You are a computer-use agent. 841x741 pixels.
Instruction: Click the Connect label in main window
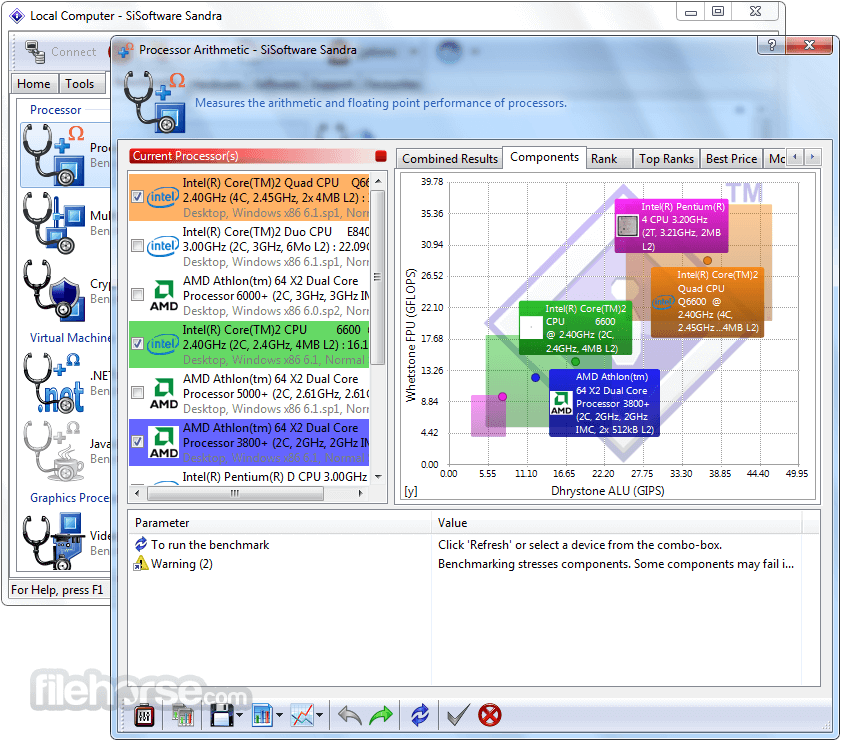click(x=73, y=52)
